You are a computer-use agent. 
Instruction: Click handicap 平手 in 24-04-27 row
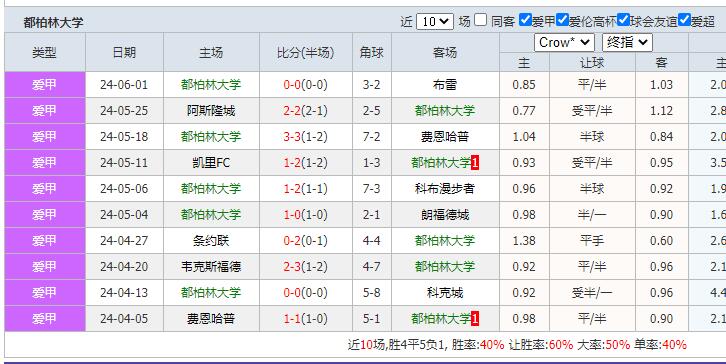(592, 240)
